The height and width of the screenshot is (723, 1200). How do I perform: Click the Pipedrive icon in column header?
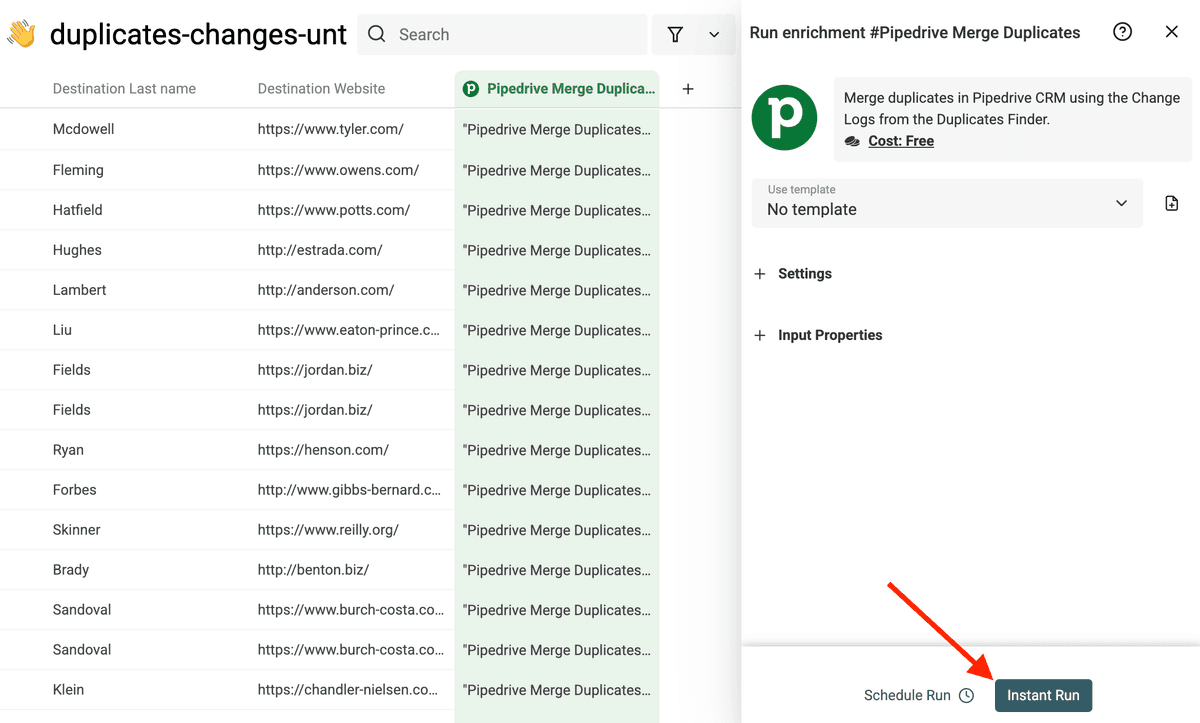pos(471,89)
